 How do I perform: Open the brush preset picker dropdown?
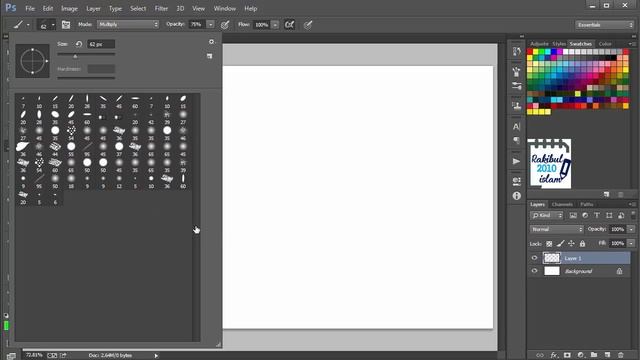[53, 25]
